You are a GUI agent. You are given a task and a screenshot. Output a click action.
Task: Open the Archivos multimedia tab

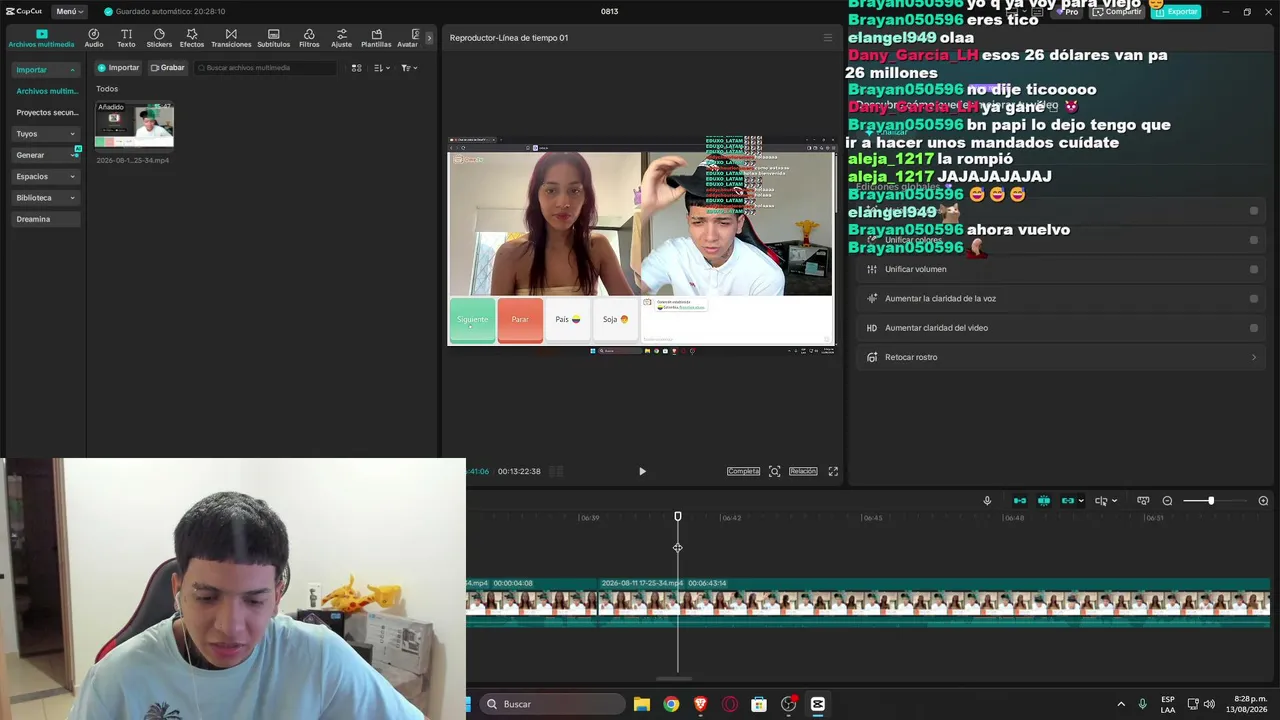point(41,39)
